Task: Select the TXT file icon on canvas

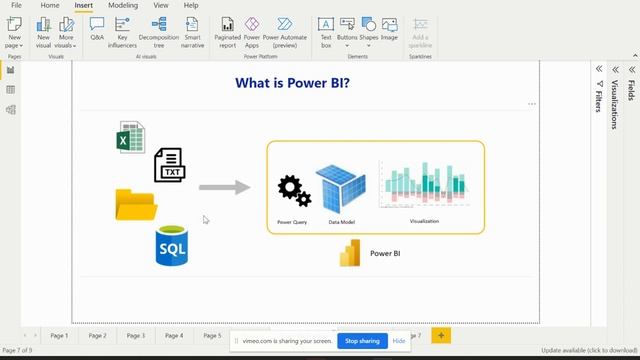Action: click(170, 165)
